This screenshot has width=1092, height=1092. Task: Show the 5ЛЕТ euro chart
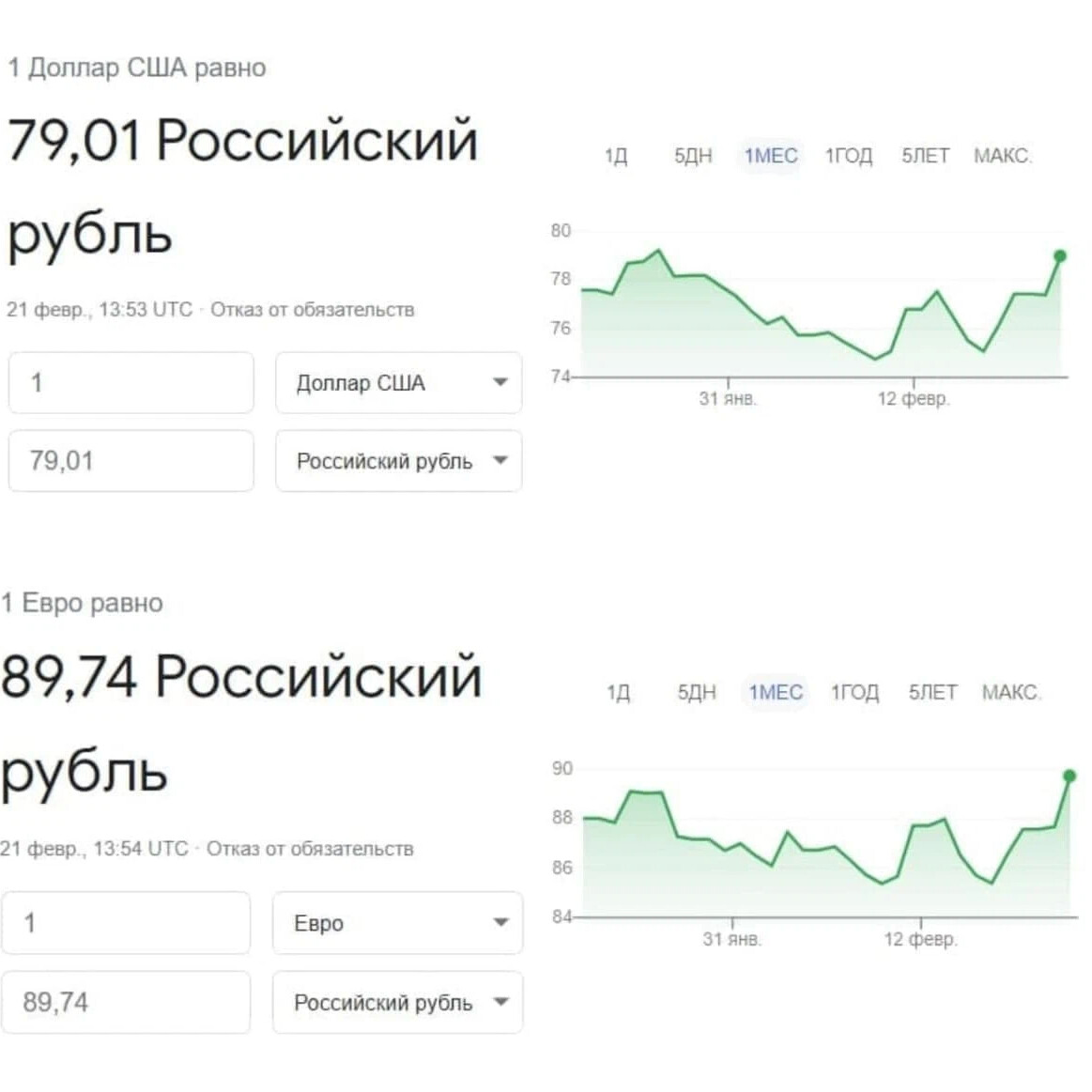(x=931, y=692)
